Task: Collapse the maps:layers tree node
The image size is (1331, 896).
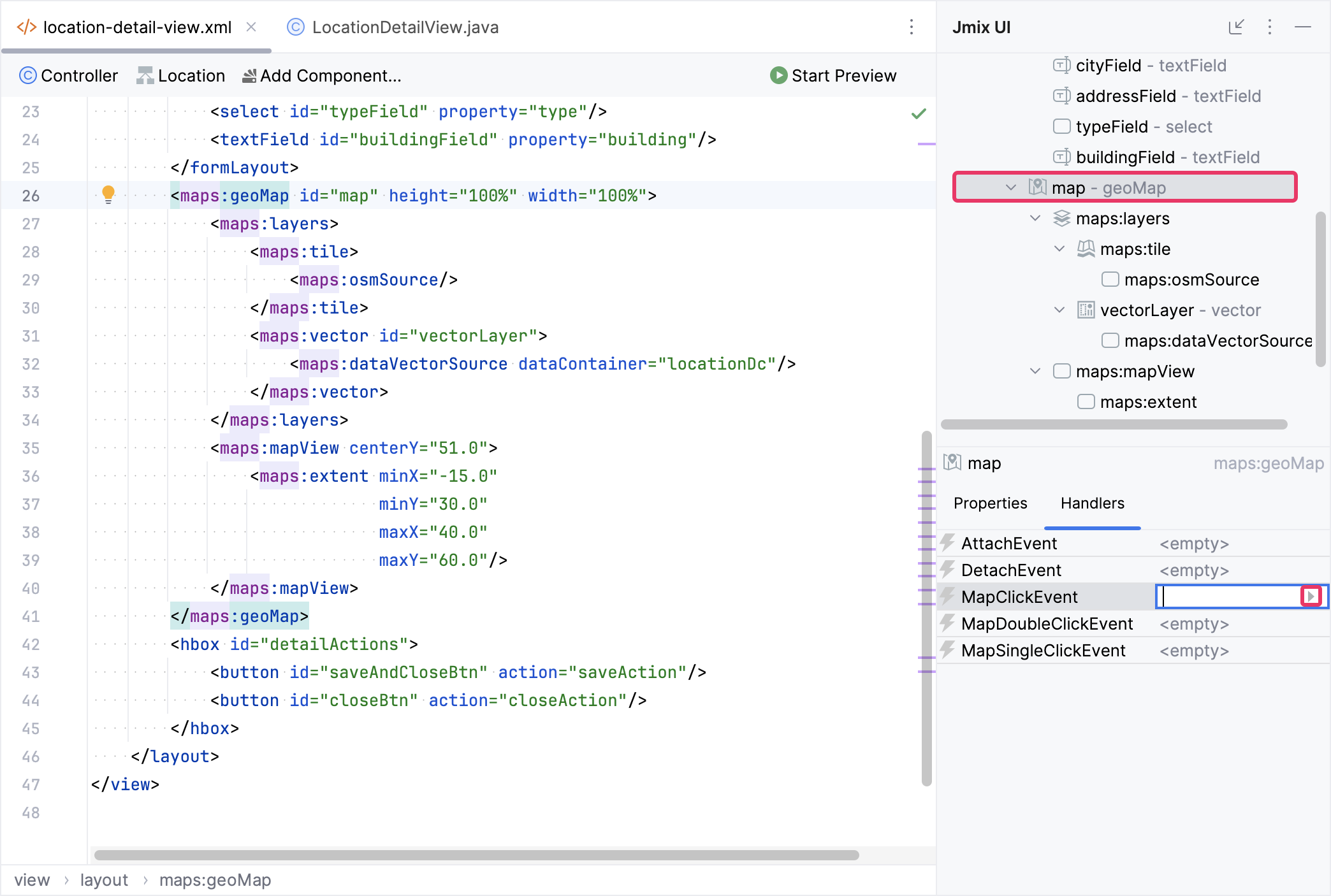Action: 1033,218
